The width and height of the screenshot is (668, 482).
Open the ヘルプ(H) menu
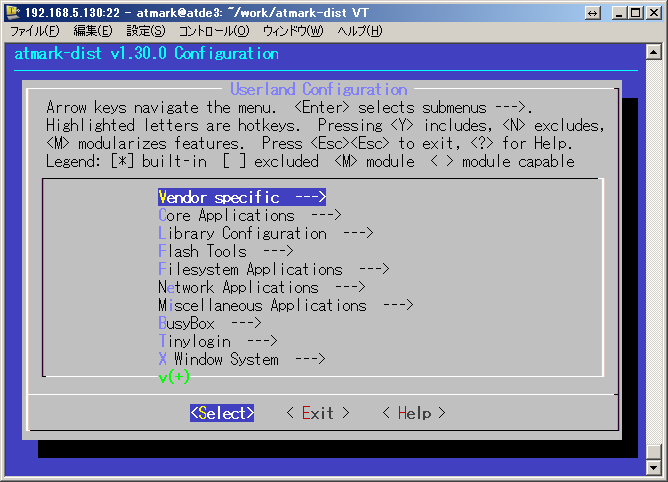click(359, 31)
